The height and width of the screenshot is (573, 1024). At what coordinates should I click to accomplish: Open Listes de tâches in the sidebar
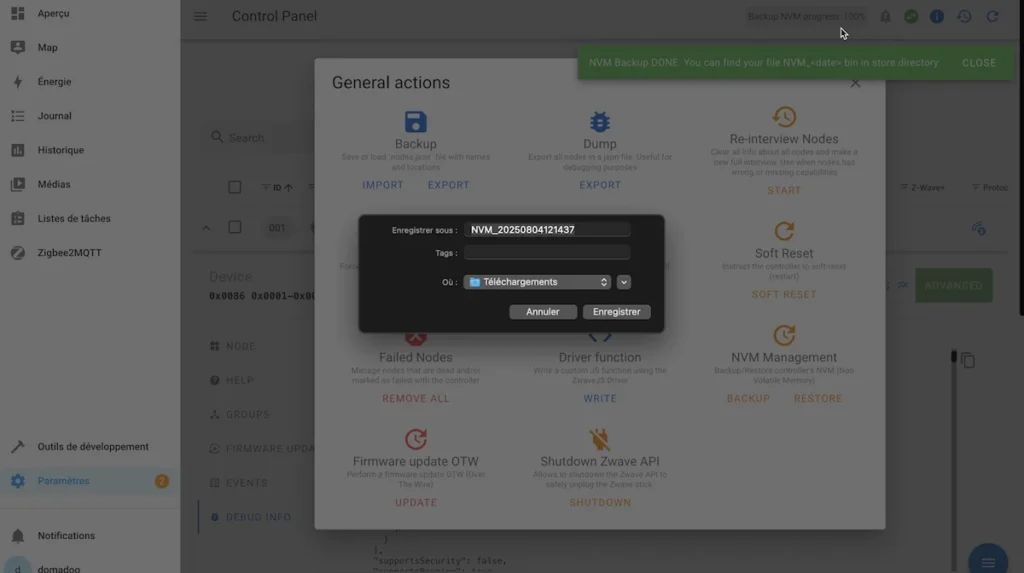click(x=90, y=218)
